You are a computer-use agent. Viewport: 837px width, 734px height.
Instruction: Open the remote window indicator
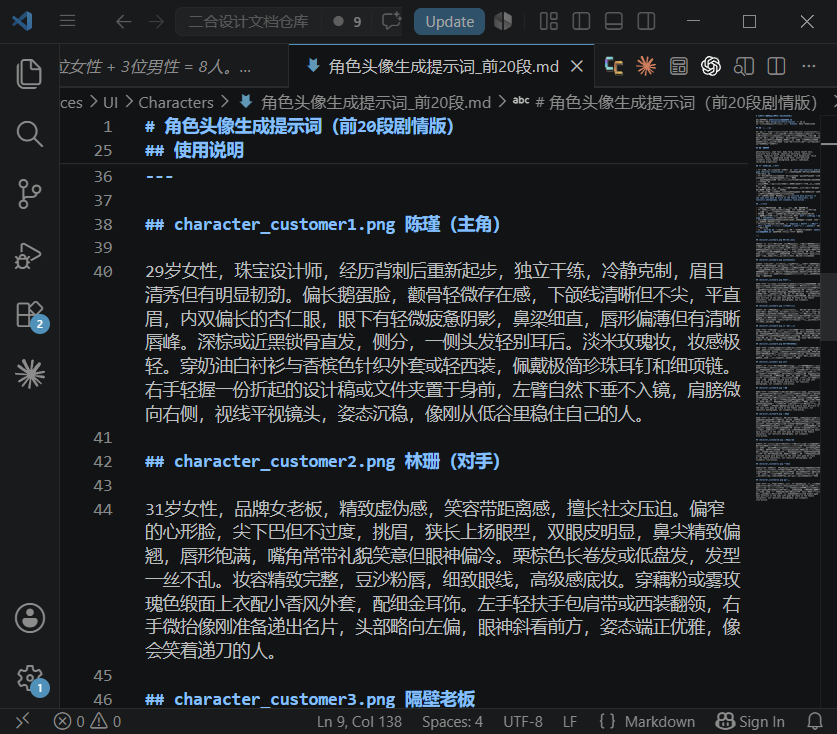coord(22,721)
